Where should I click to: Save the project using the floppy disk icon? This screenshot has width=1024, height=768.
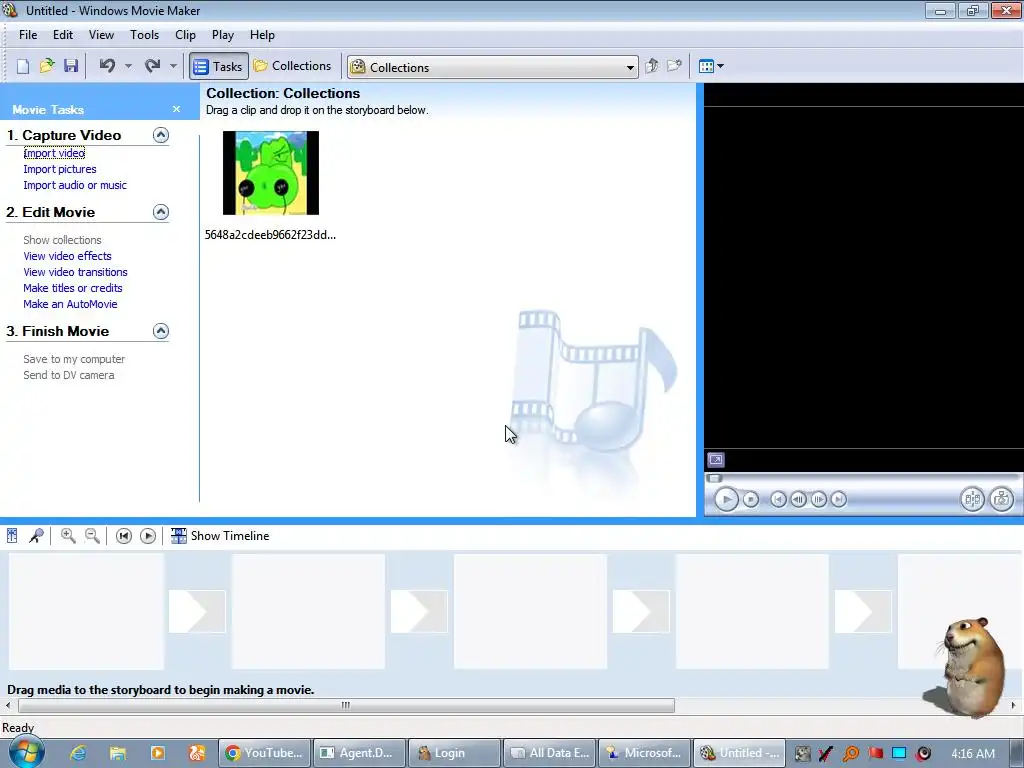(x=71, y=66)
